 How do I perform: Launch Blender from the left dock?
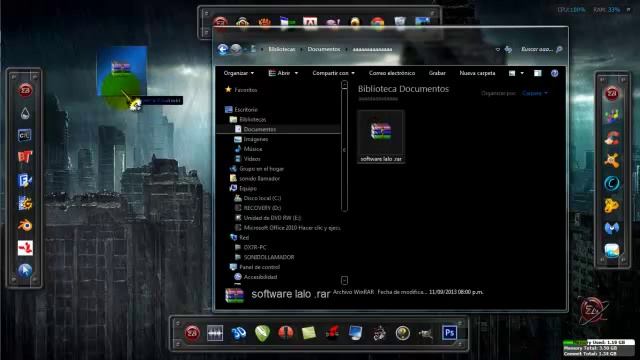point(25,225)
